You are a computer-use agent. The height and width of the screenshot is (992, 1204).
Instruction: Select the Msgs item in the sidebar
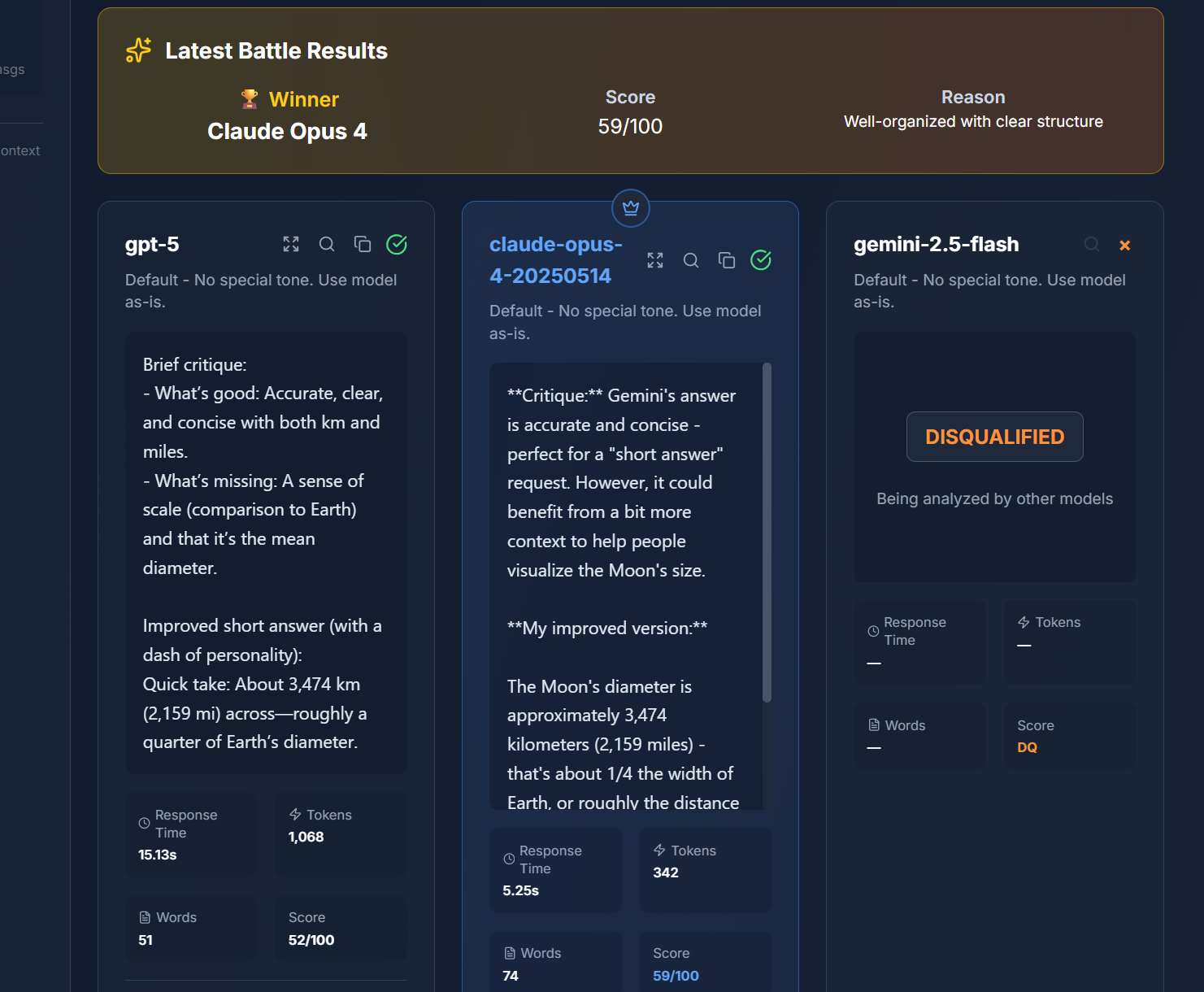(11, 69)
